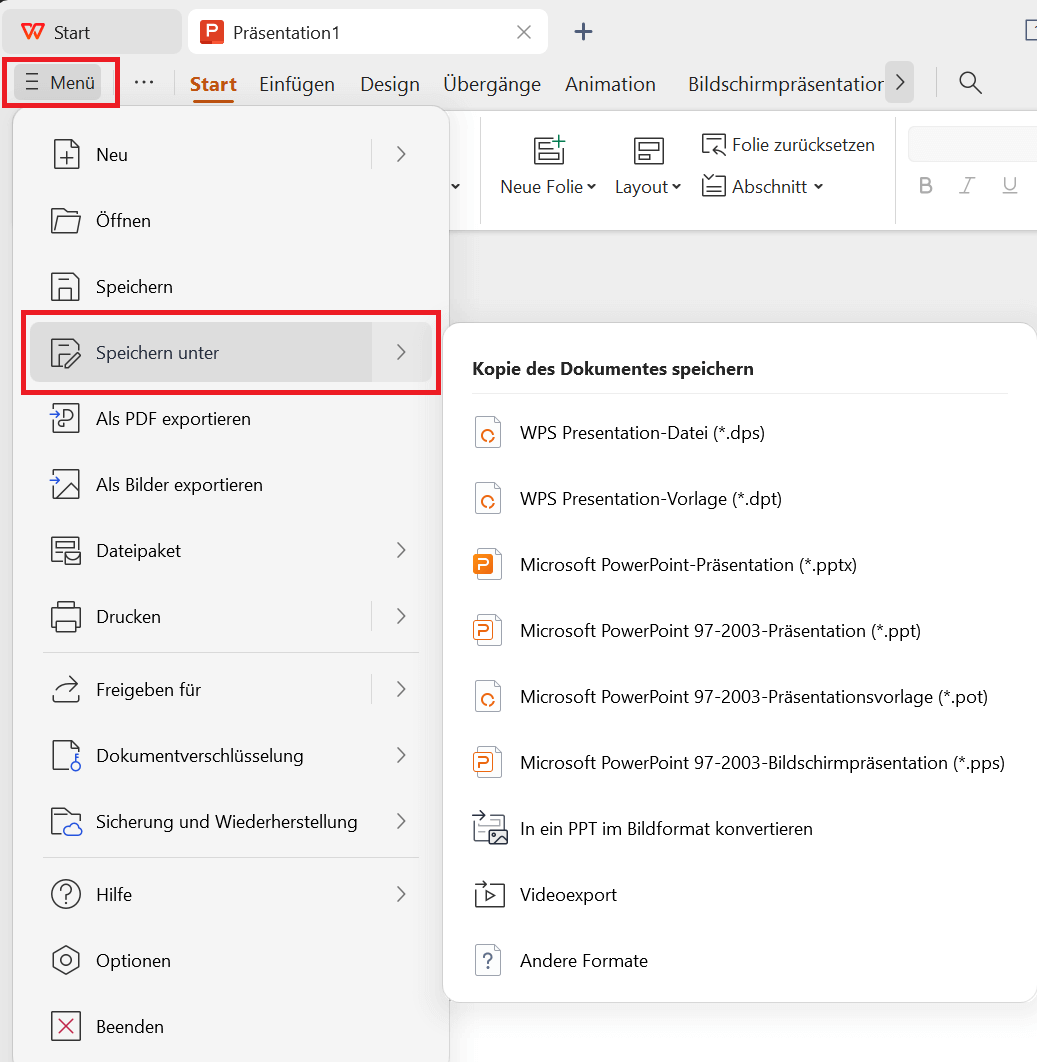Toggle underline formatting button
The image size is (1037, 1062).
click(x=1009, y=186)
